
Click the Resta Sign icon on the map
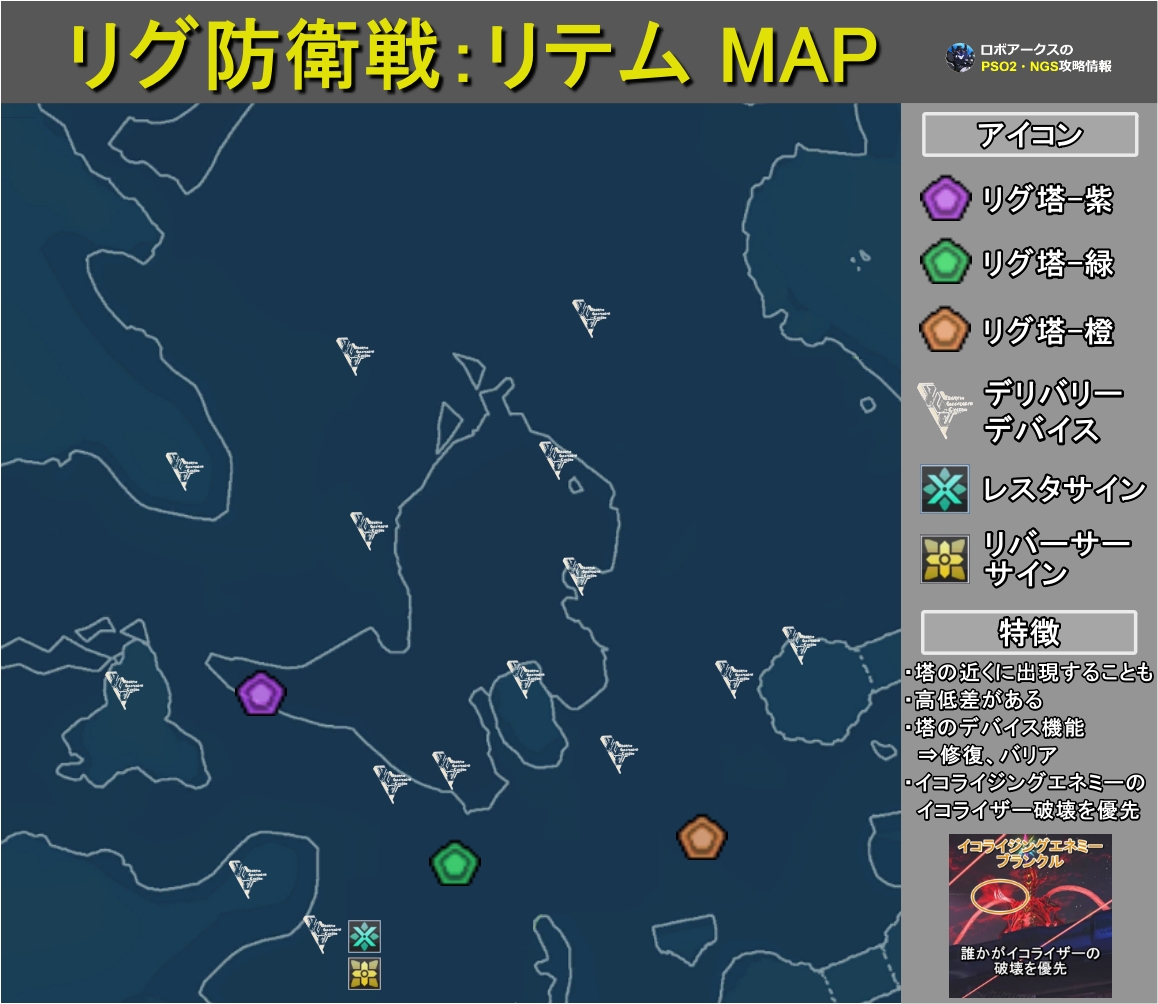(364, 936)
